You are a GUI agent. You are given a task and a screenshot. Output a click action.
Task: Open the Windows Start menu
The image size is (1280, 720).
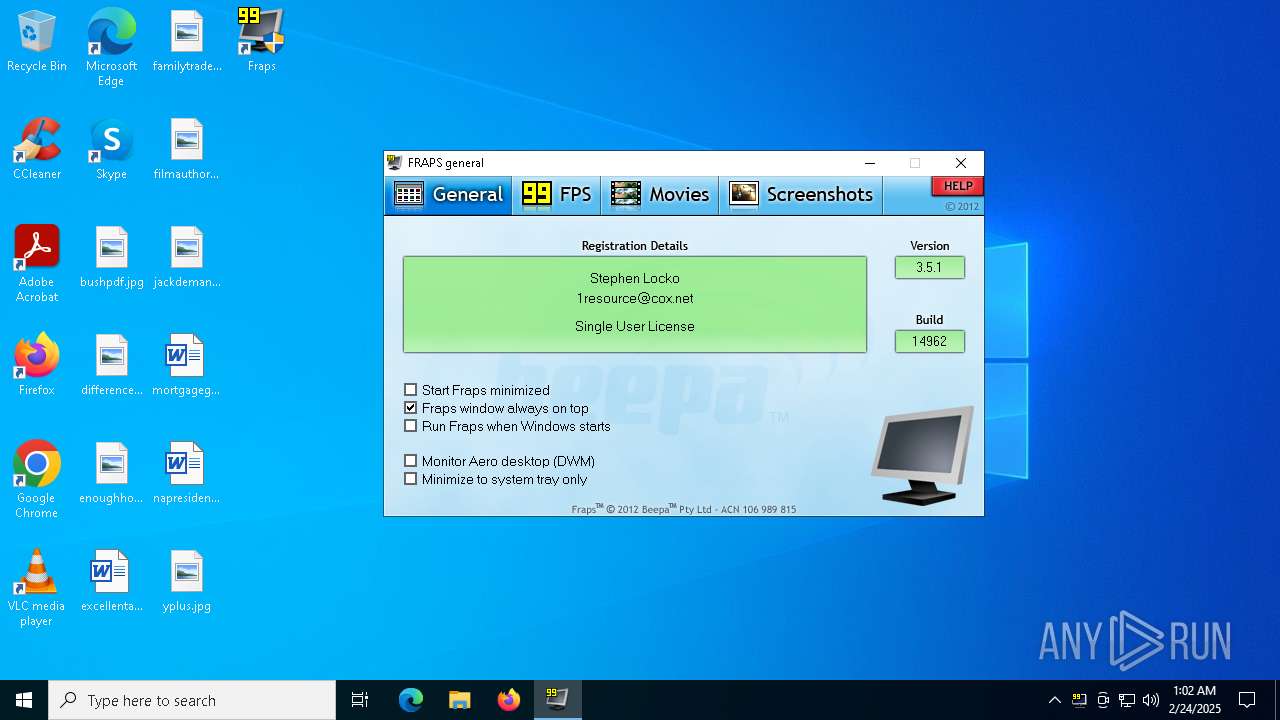(x=24, y=700)
